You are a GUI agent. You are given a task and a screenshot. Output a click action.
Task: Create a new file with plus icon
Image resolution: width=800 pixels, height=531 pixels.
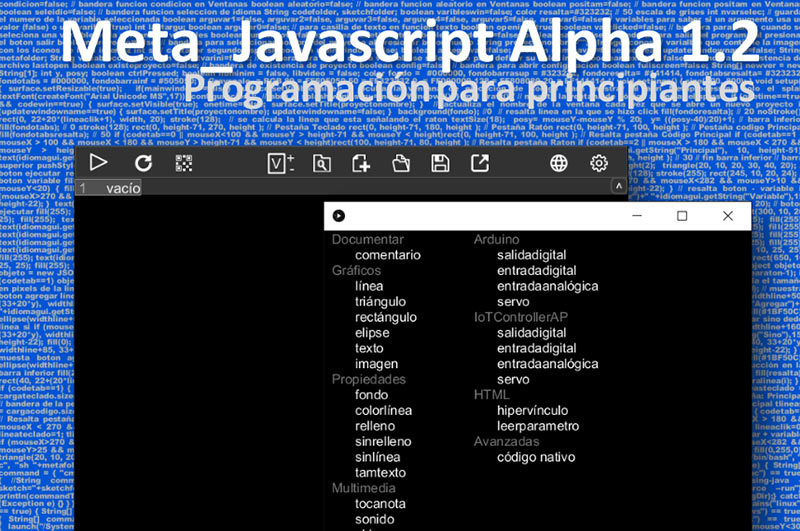click(361, 163)
